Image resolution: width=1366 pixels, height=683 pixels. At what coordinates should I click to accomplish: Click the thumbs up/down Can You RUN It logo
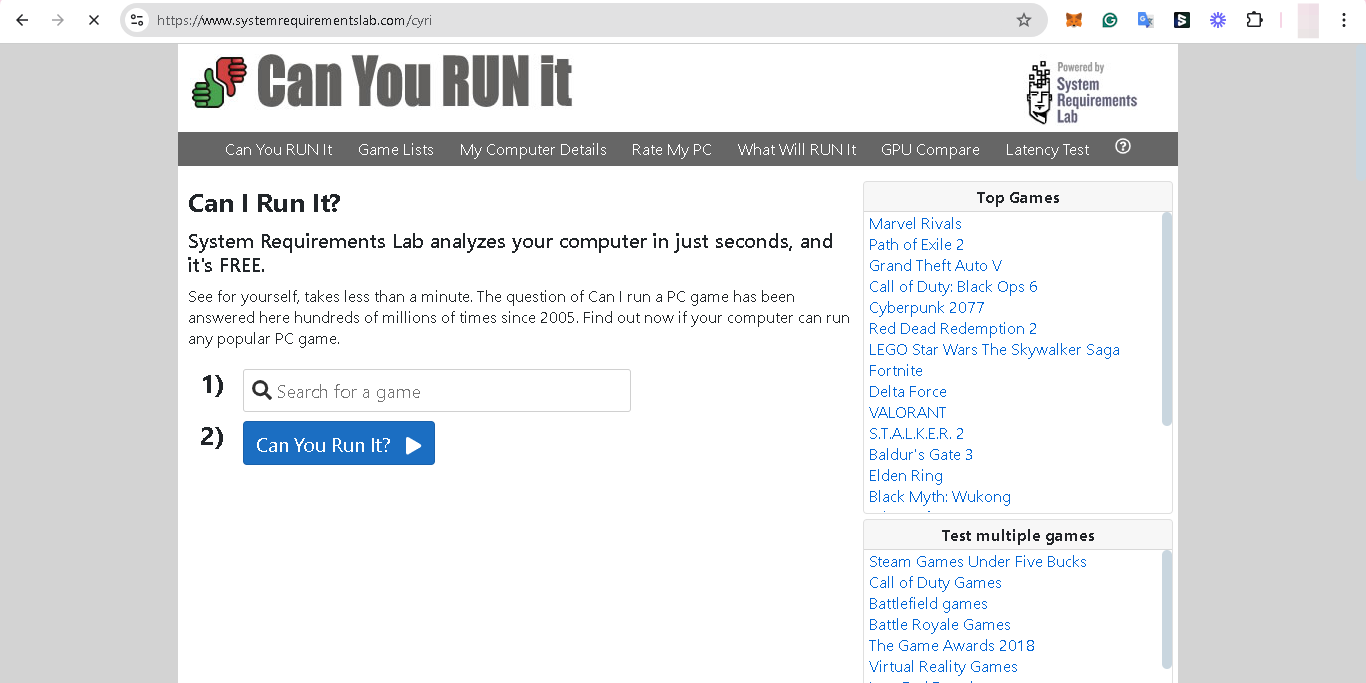point(382,82)
